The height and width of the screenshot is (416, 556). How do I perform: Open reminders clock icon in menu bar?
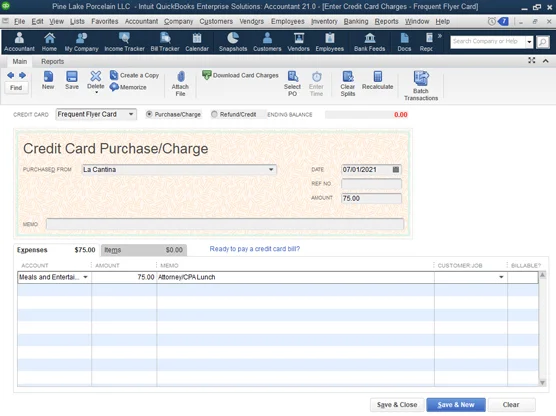click(x=491, y=21)
